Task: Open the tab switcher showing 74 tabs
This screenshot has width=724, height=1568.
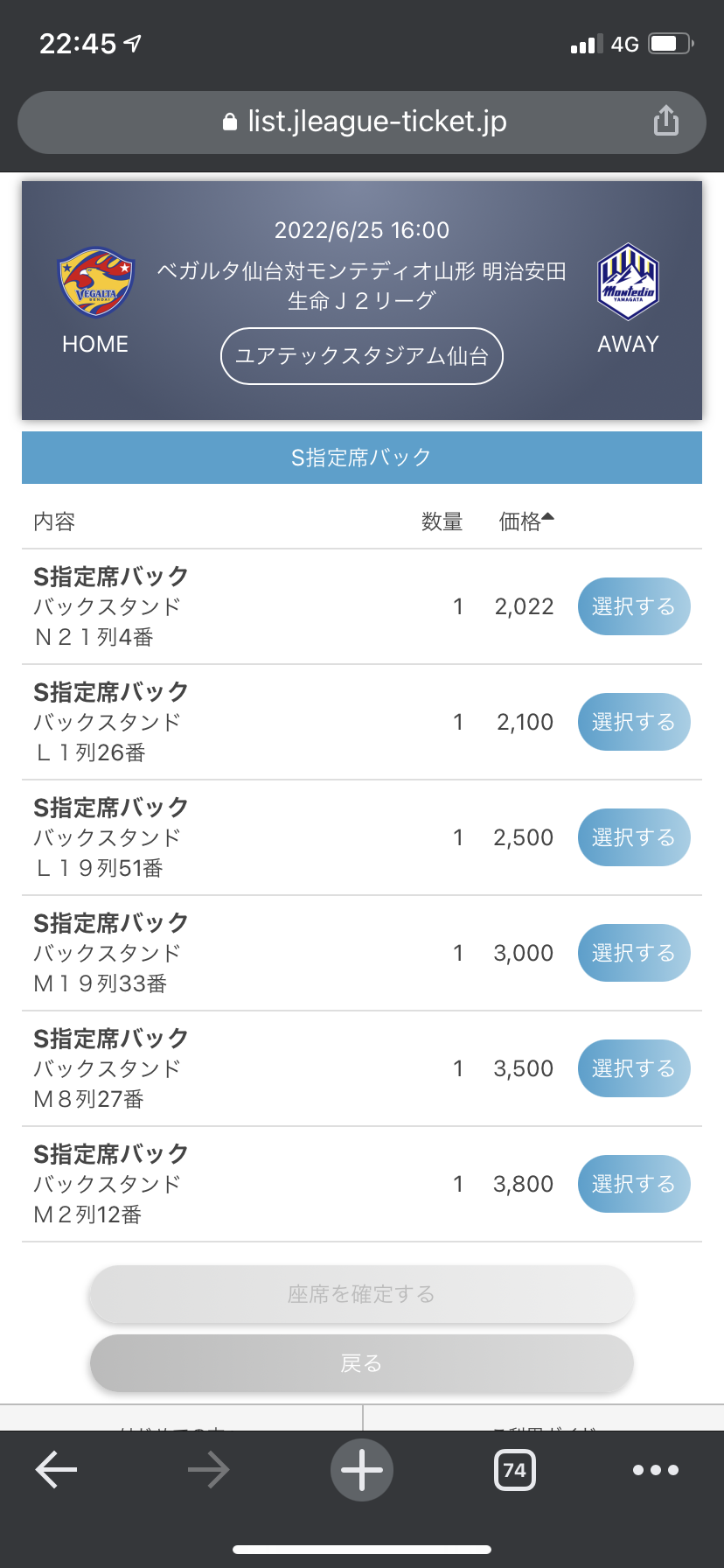Action: pyautogui.click(x=515, y=1470)
